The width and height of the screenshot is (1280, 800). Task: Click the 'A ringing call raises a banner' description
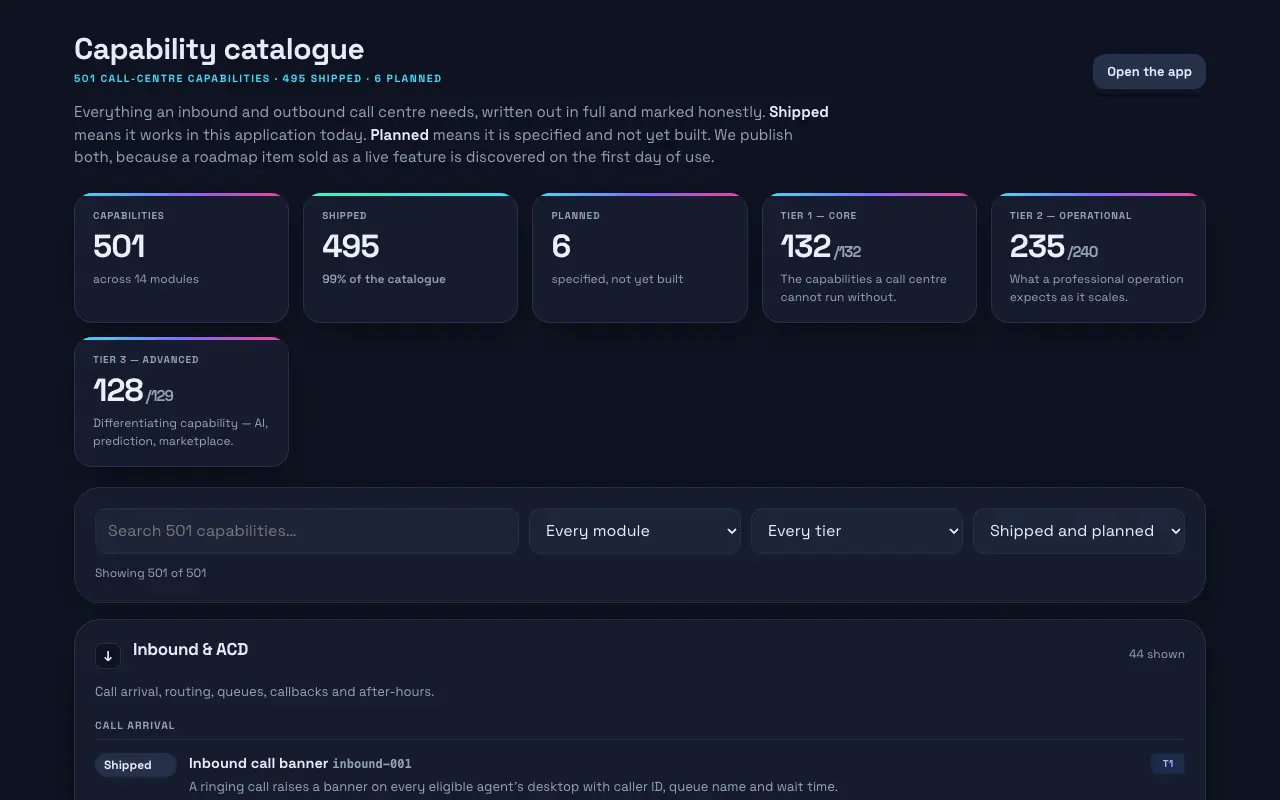(x=513, y=787)
